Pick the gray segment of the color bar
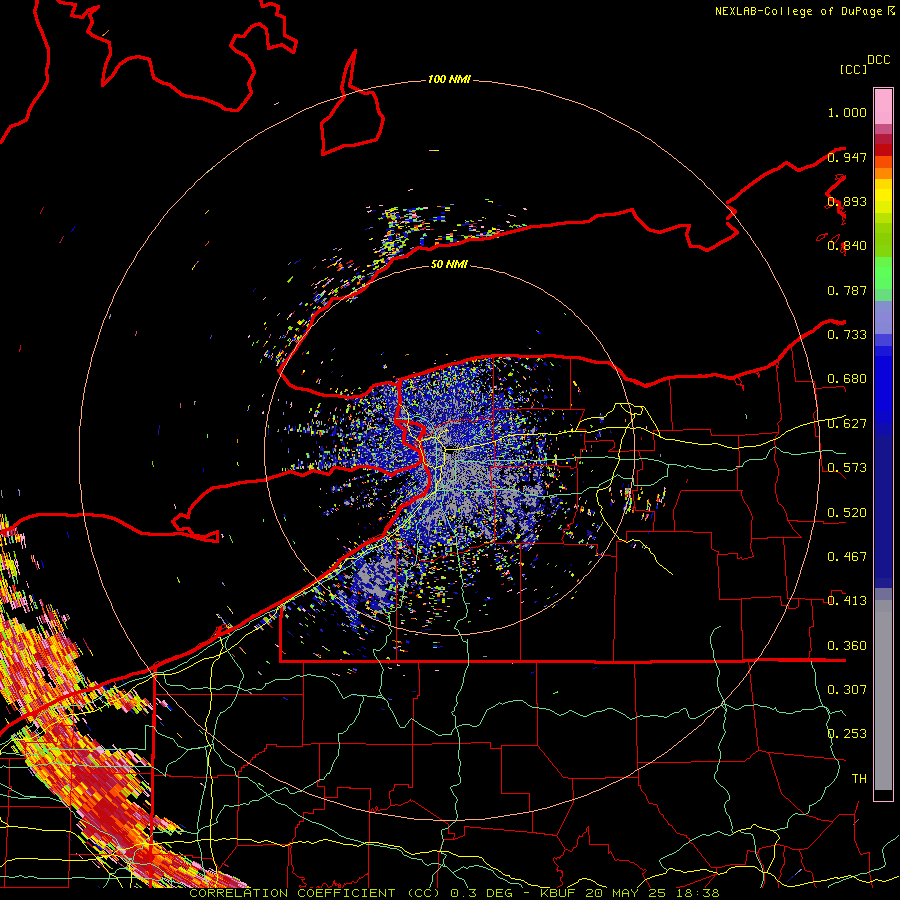The image size is (900, 900). (x=883, y=695)
